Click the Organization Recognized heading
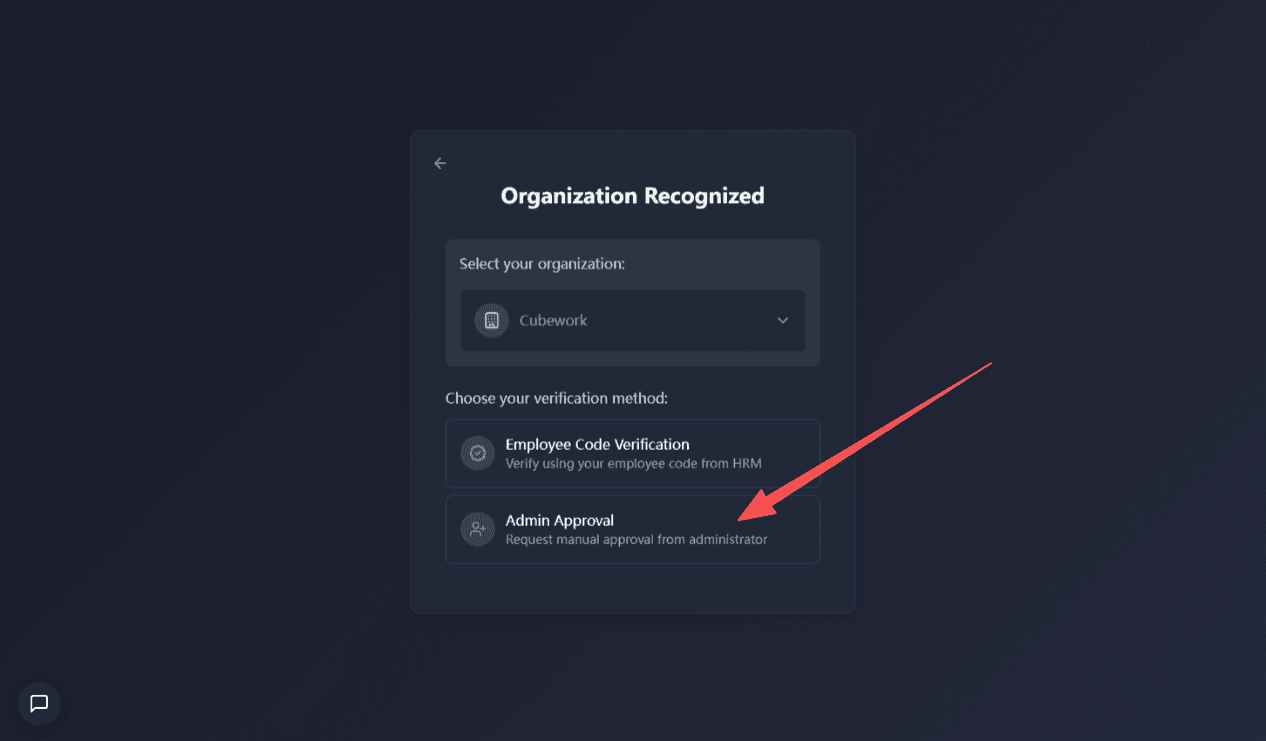This screenshot has width=1266, height=741. [632, 196]
